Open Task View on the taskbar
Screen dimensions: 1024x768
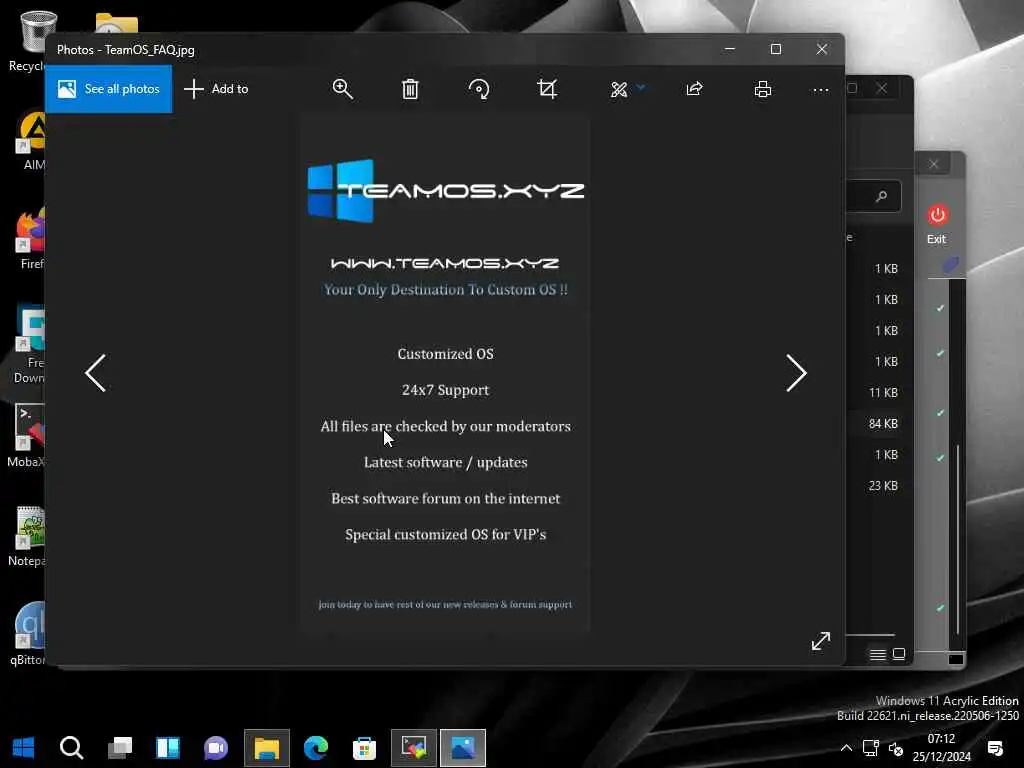coord(120,748)
